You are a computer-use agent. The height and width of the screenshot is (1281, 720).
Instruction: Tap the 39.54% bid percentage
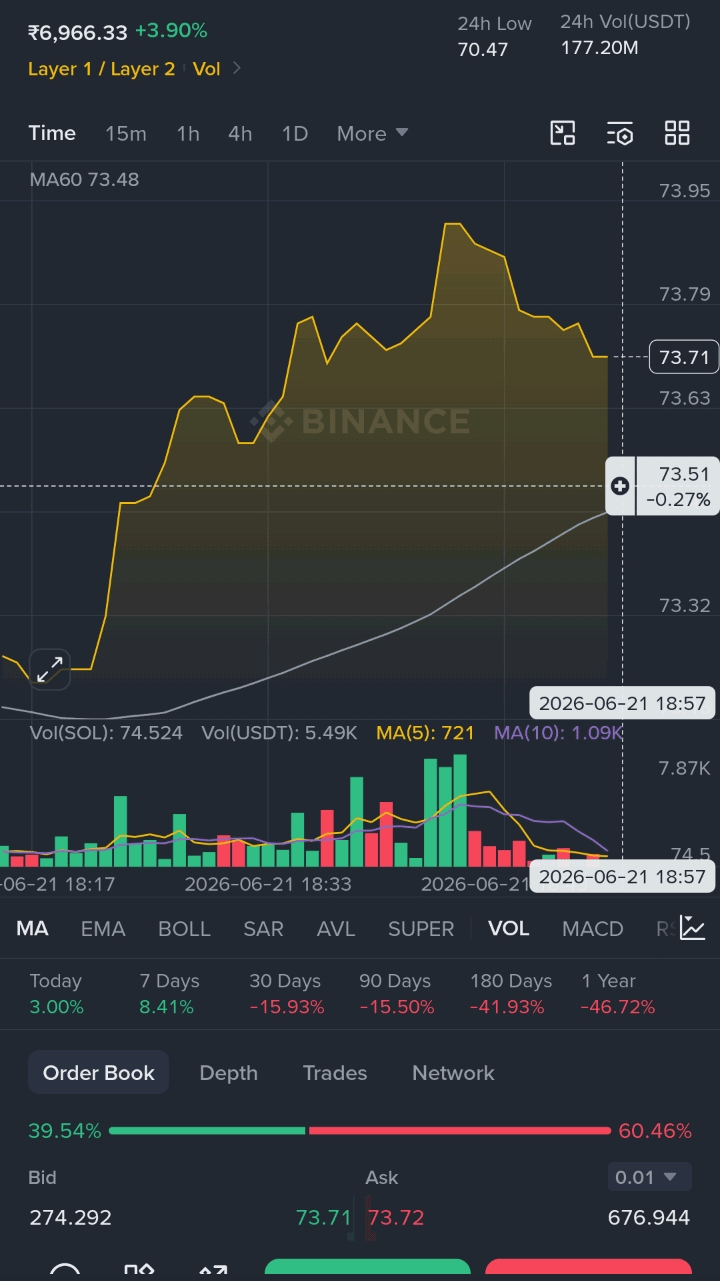(65, 1131)
